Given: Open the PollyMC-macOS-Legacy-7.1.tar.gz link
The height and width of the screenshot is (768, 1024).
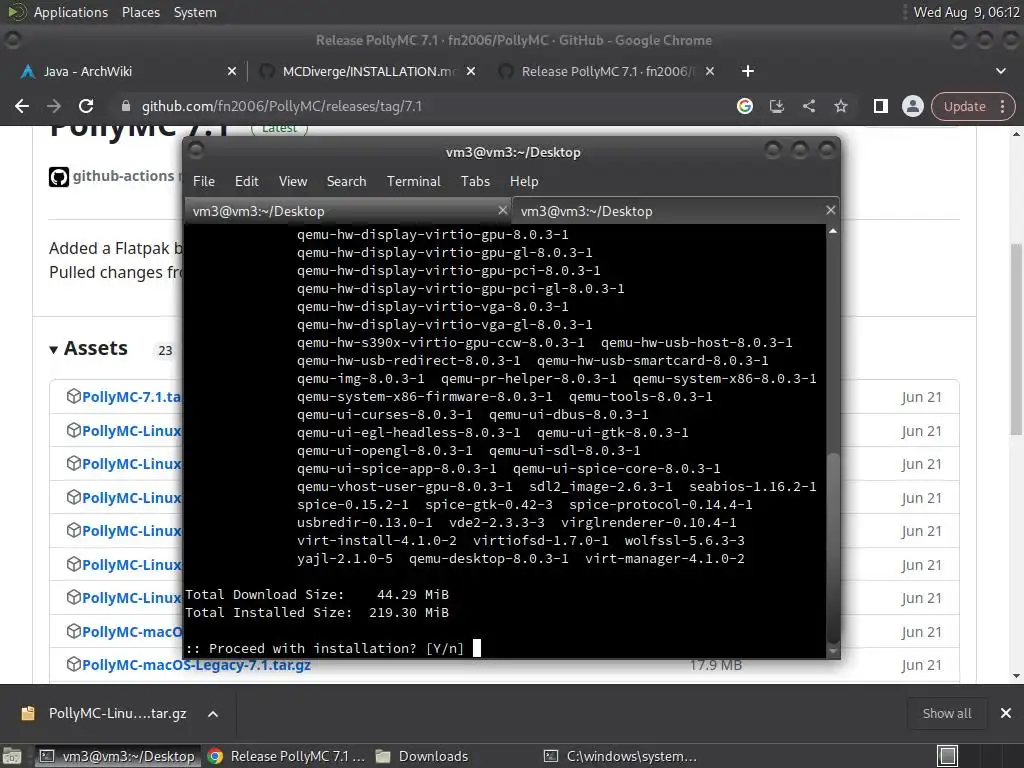Looking at the screenshot, I should click(197, 665).
